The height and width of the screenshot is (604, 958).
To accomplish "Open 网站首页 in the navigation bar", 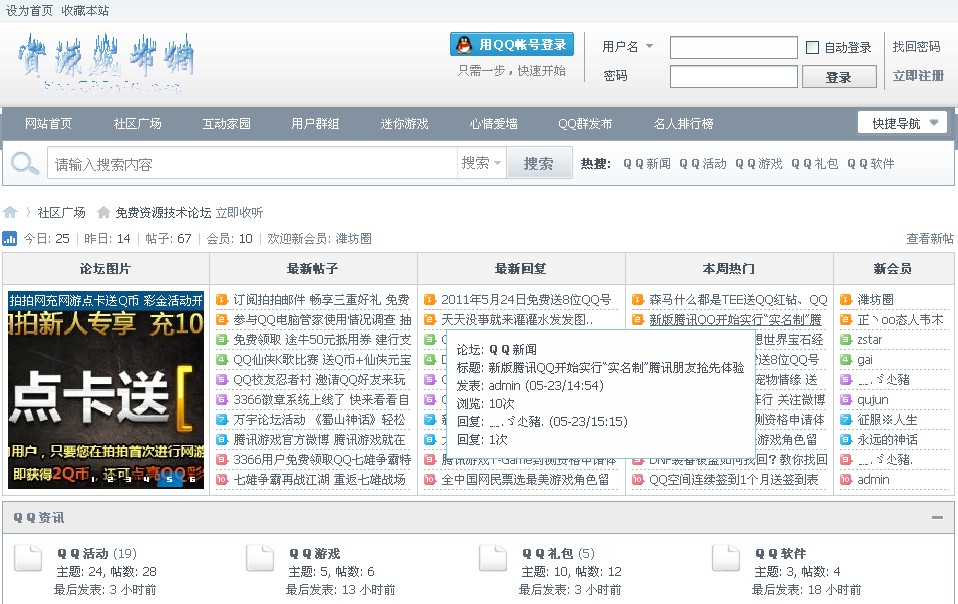I will 48,123.
